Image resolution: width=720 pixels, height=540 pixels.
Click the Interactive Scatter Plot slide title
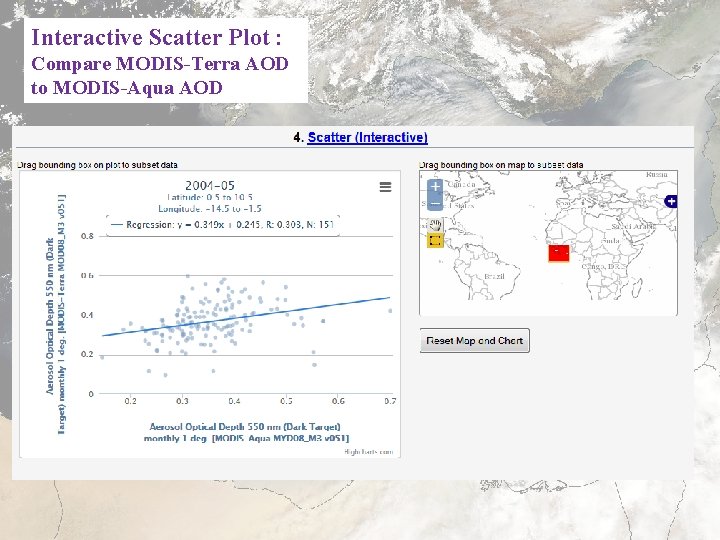pyautogui.click(x=156, y=38)
